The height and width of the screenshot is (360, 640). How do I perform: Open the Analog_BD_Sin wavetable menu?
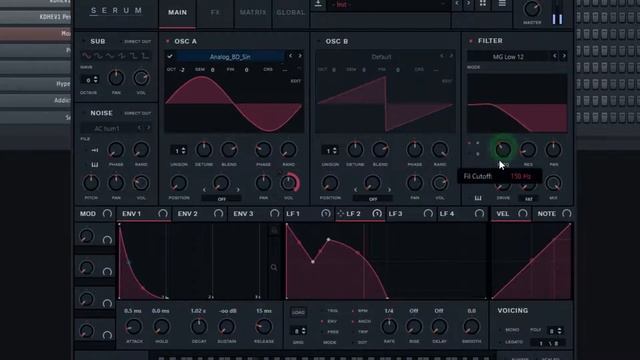pos(230,57)
